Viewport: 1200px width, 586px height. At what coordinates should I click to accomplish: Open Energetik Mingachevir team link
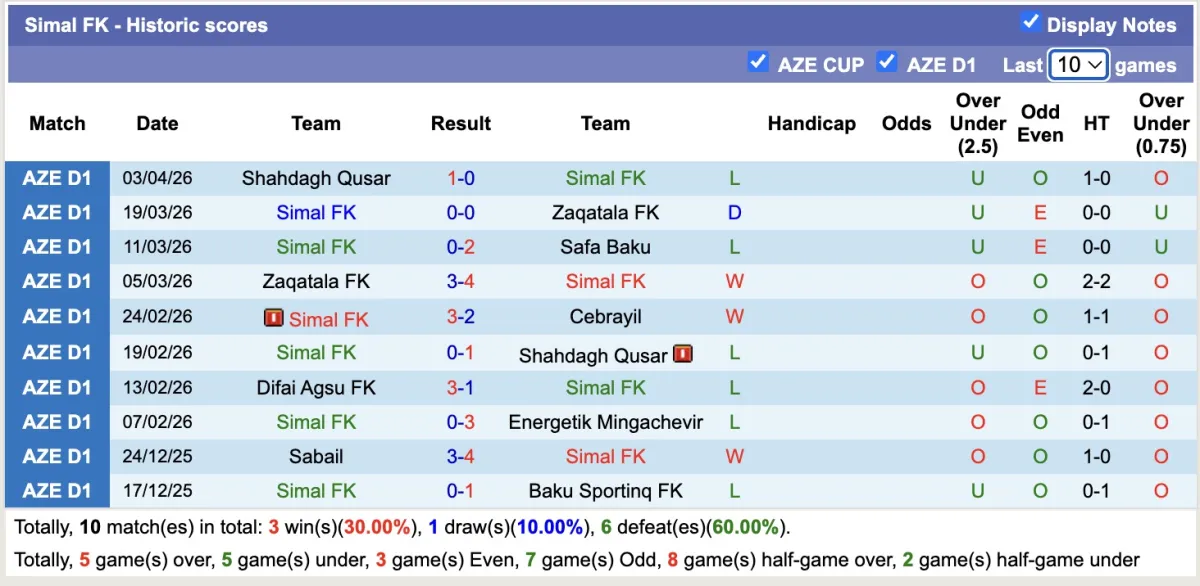tap(605, 422)
